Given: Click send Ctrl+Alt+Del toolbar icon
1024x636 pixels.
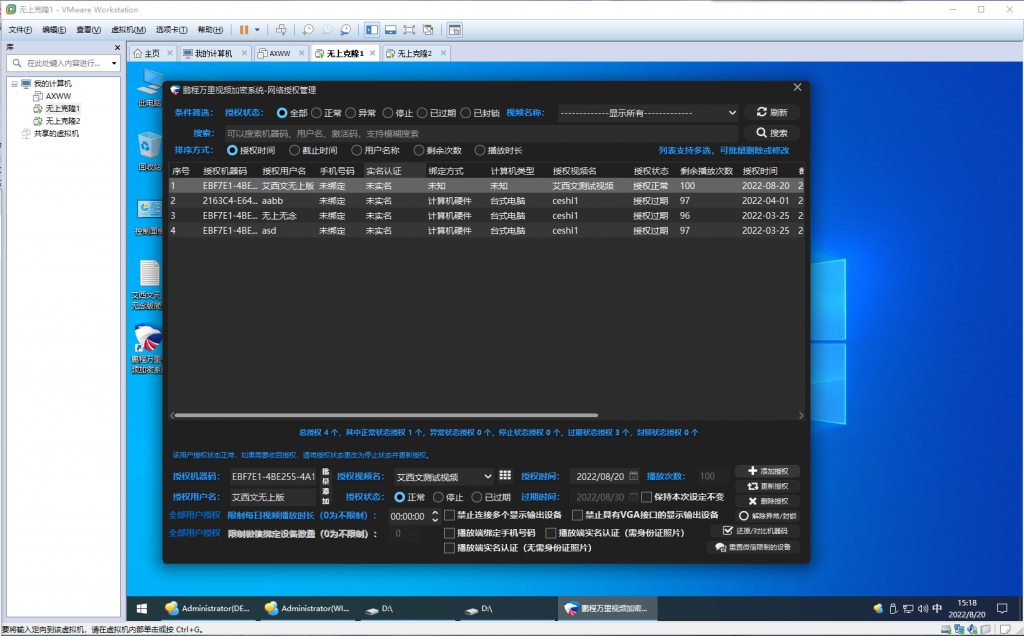Looking at the screenshot, I should point(281,30).
